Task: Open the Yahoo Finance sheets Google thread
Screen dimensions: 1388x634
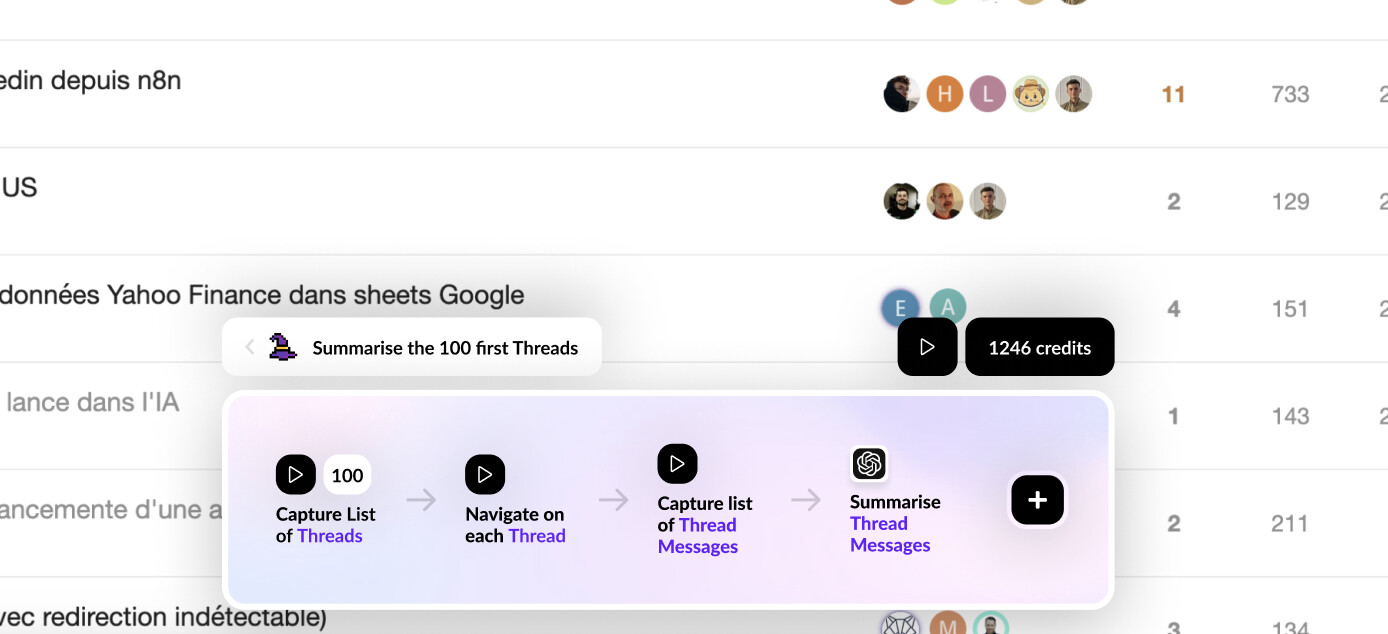Action: pyautogui.click(x=262, y=295)
